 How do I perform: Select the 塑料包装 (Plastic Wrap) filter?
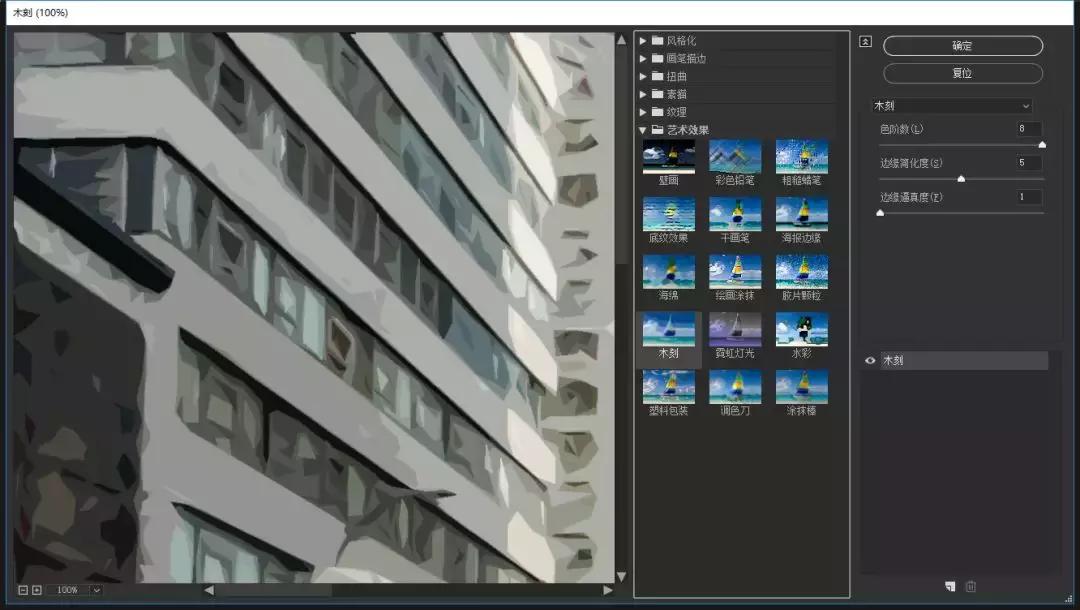pos(668,387)
